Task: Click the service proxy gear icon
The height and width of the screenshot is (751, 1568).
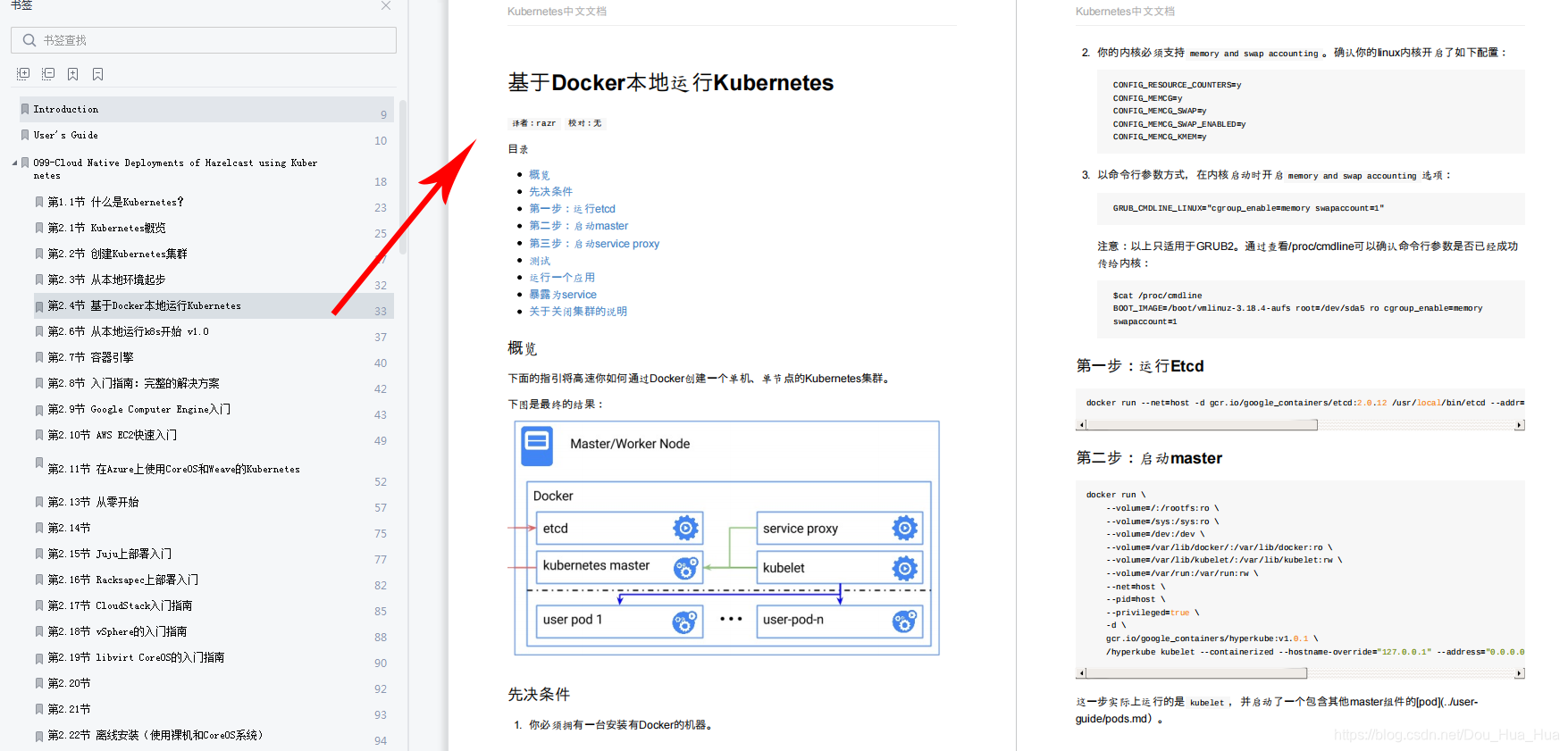Action: 905,529
